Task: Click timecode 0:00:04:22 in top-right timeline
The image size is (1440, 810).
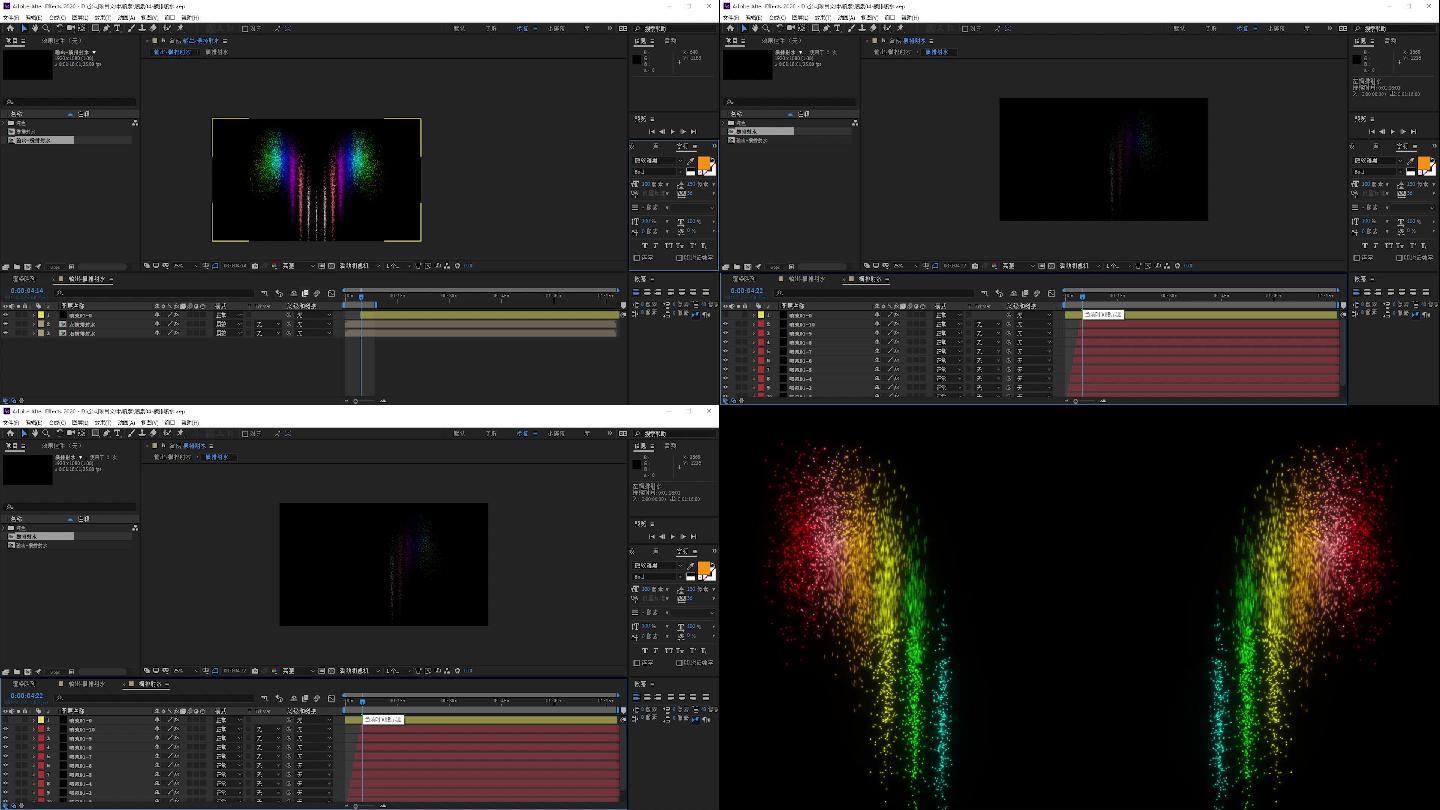Action: (x=746, y=291)
